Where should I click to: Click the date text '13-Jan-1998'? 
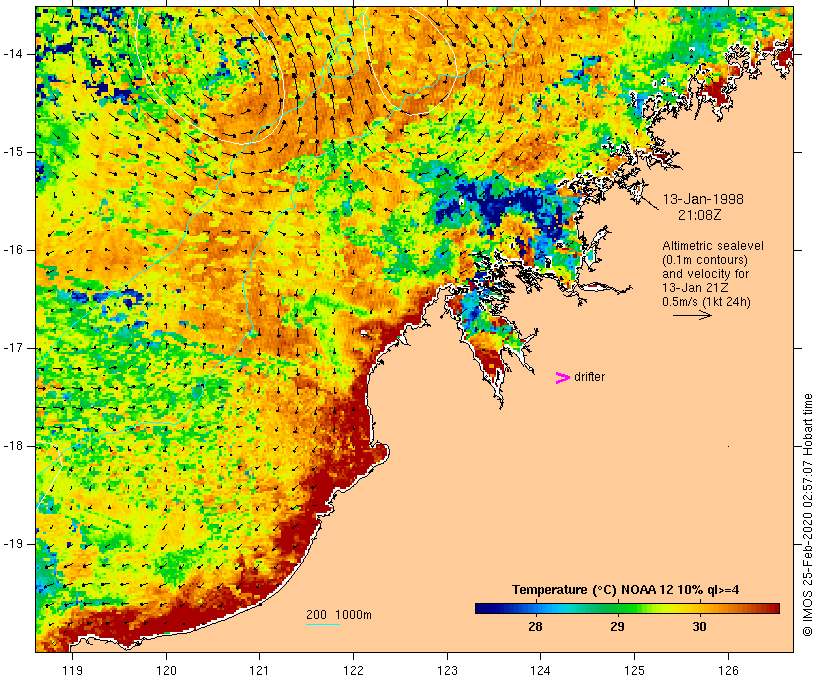[703, 199]
